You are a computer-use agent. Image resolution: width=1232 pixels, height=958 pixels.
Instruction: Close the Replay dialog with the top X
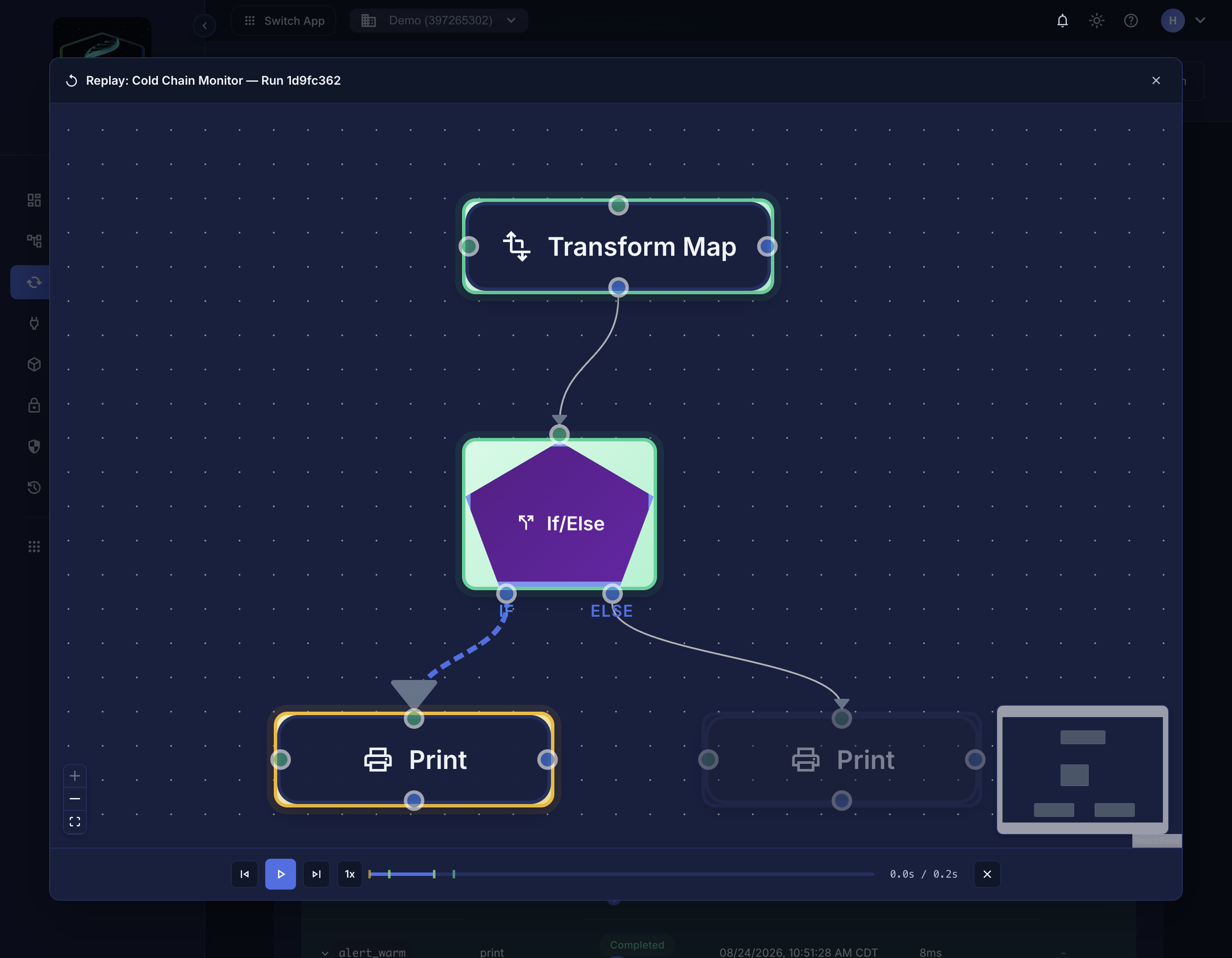1156,81
